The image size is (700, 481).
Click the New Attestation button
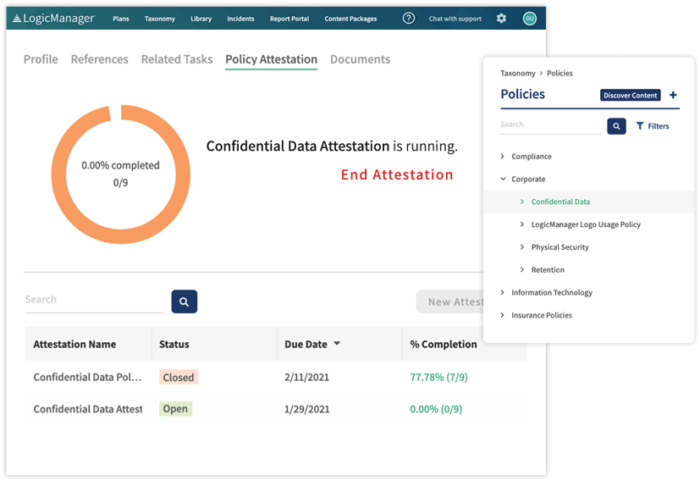coord(450,302)
